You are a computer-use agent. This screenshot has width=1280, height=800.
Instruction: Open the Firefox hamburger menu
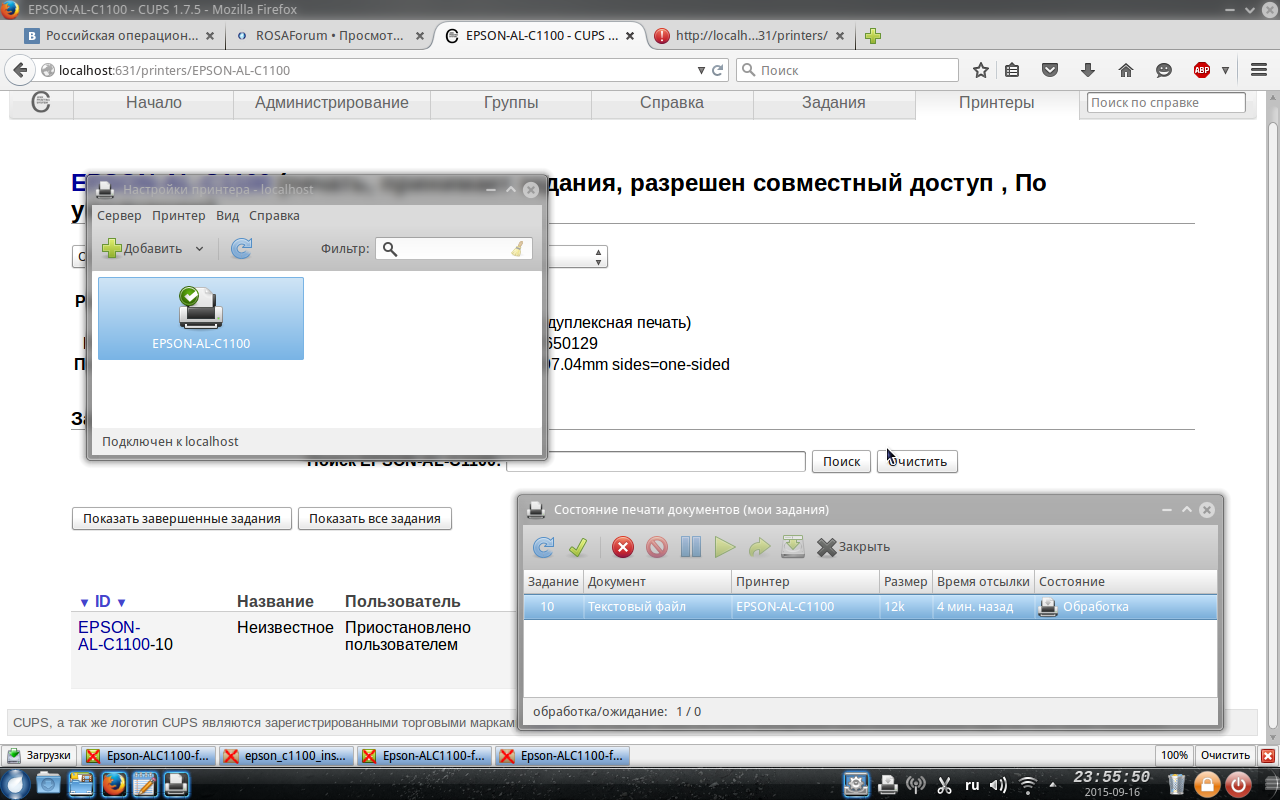point(1258,70)
